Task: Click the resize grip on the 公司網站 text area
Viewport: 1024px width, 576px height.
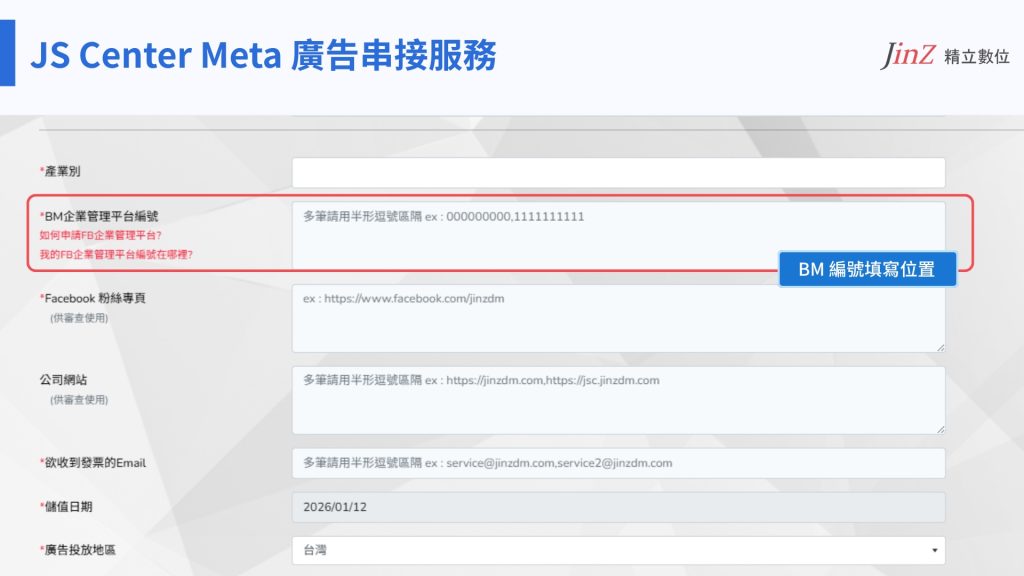Action: (x=940, y=429)
